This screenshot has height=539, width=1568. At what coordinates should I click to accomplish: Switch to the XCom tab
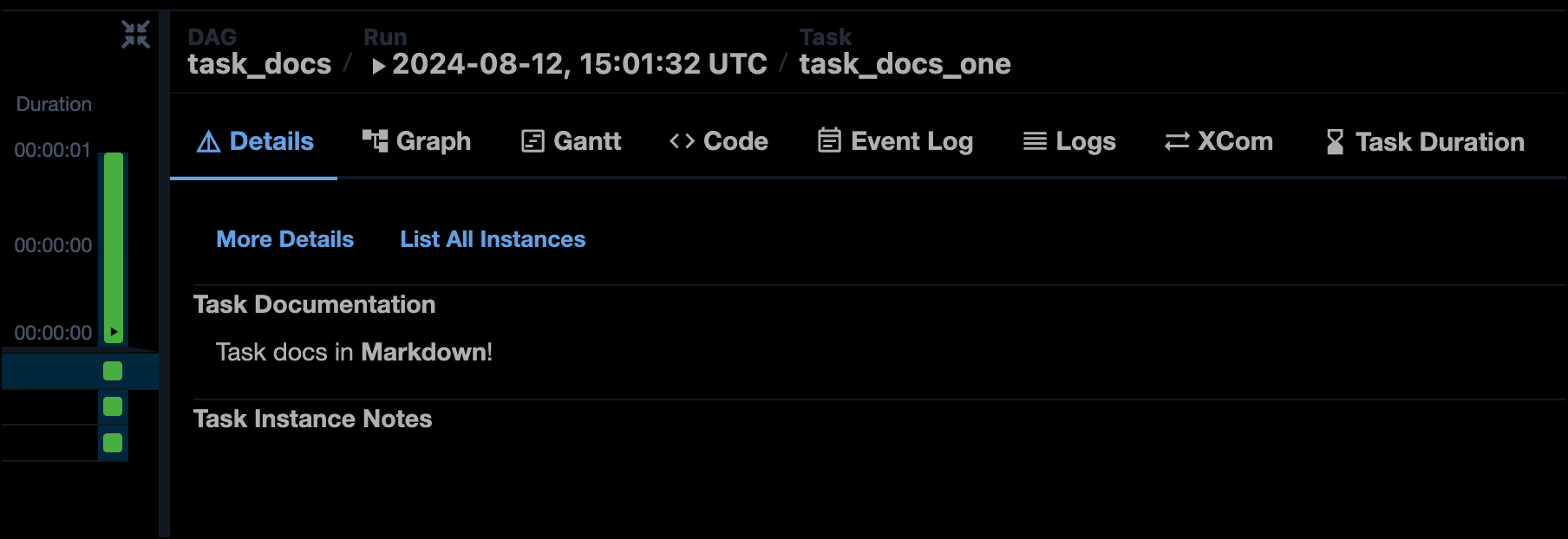pyautogui.click(x=1235, y=140)
